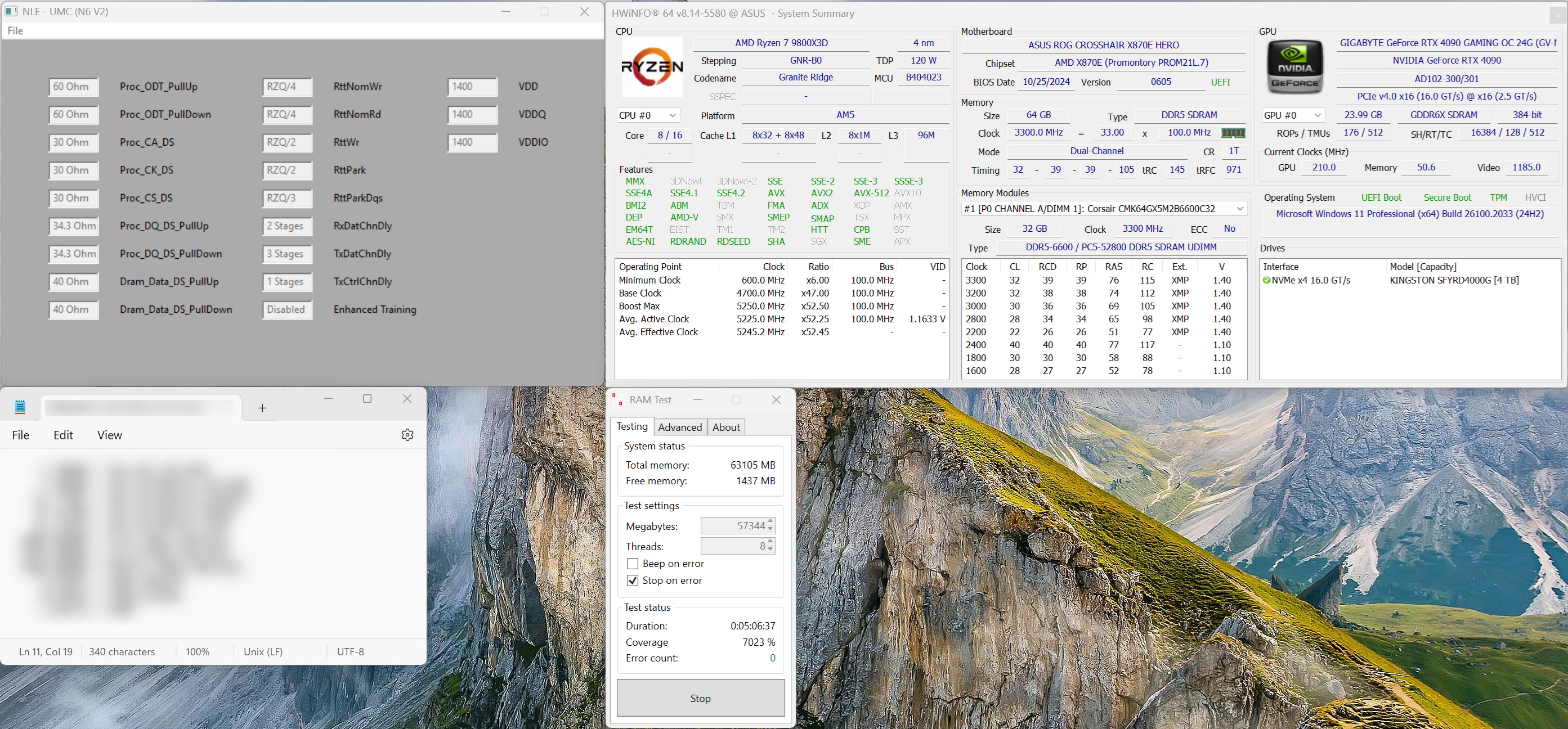The width and height of the screenshot is (1568, 729).
Task: Click the memory clock green bar indicator
Action: tap(1233, 133)
